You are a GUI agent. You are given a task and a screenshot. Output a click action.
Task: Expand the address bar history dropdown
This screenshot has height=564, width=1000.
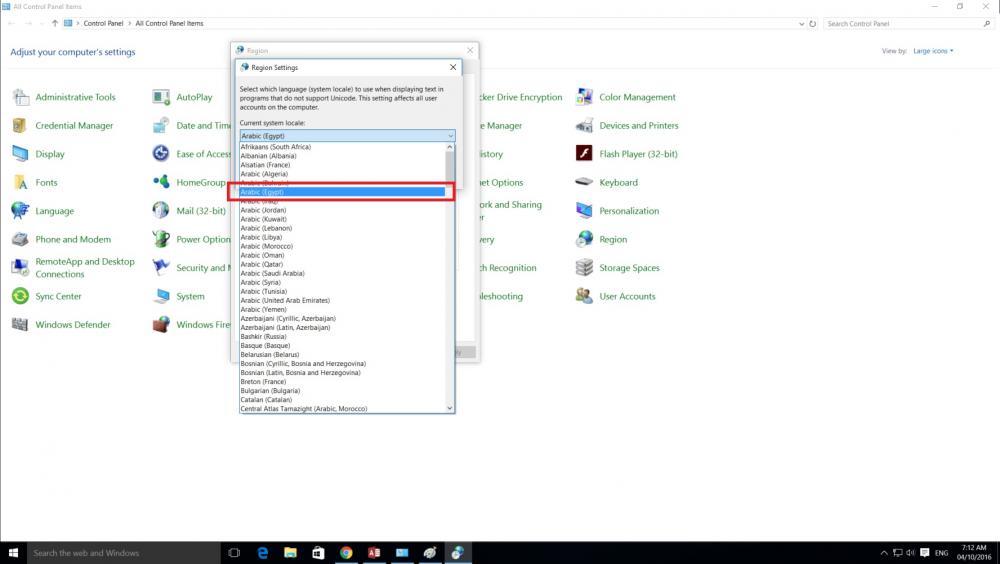(x=801, y=24)
